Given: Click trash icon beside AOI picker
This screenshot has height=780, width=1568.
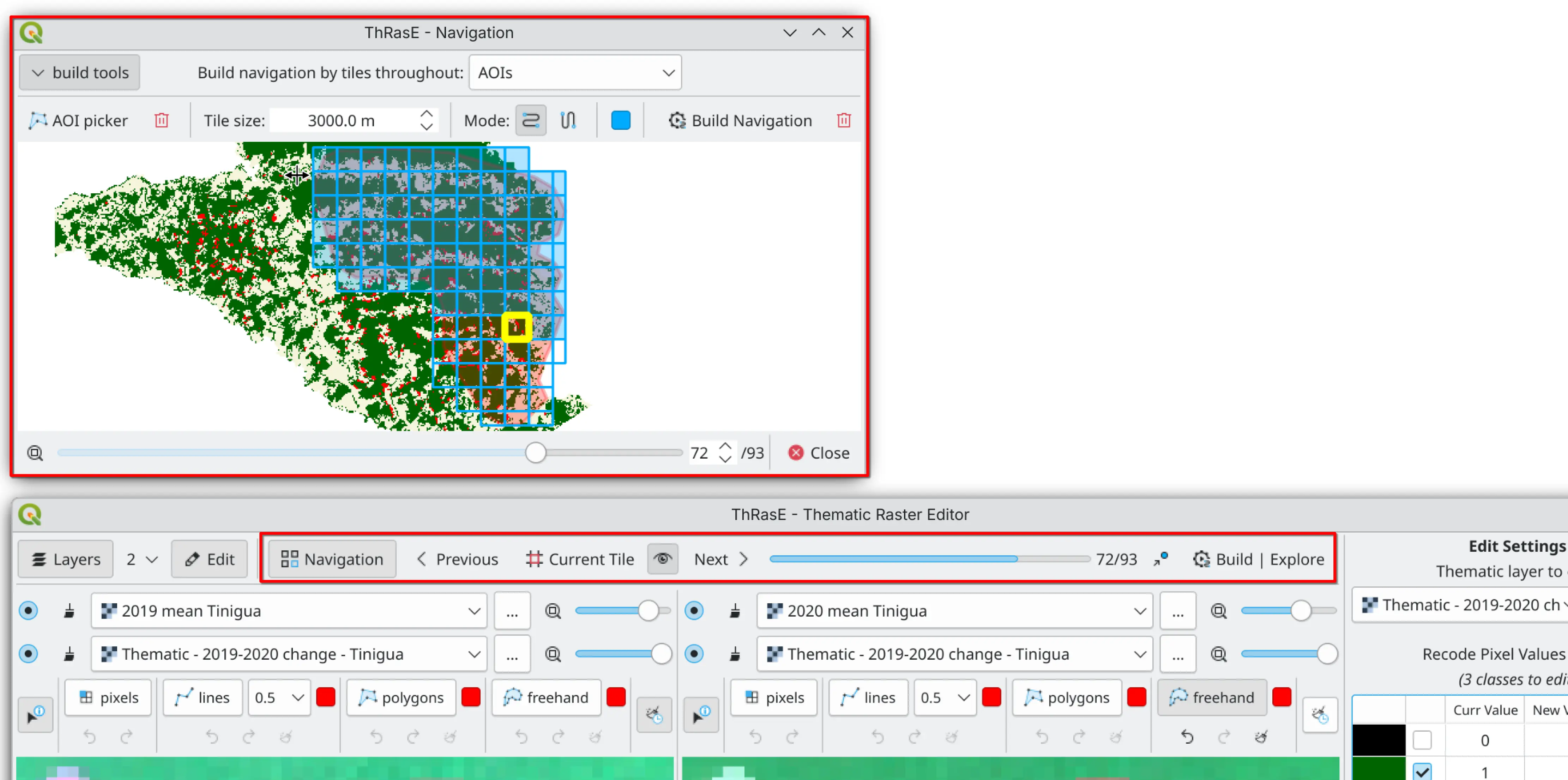Looking at the screenshot, I should 161,120.
